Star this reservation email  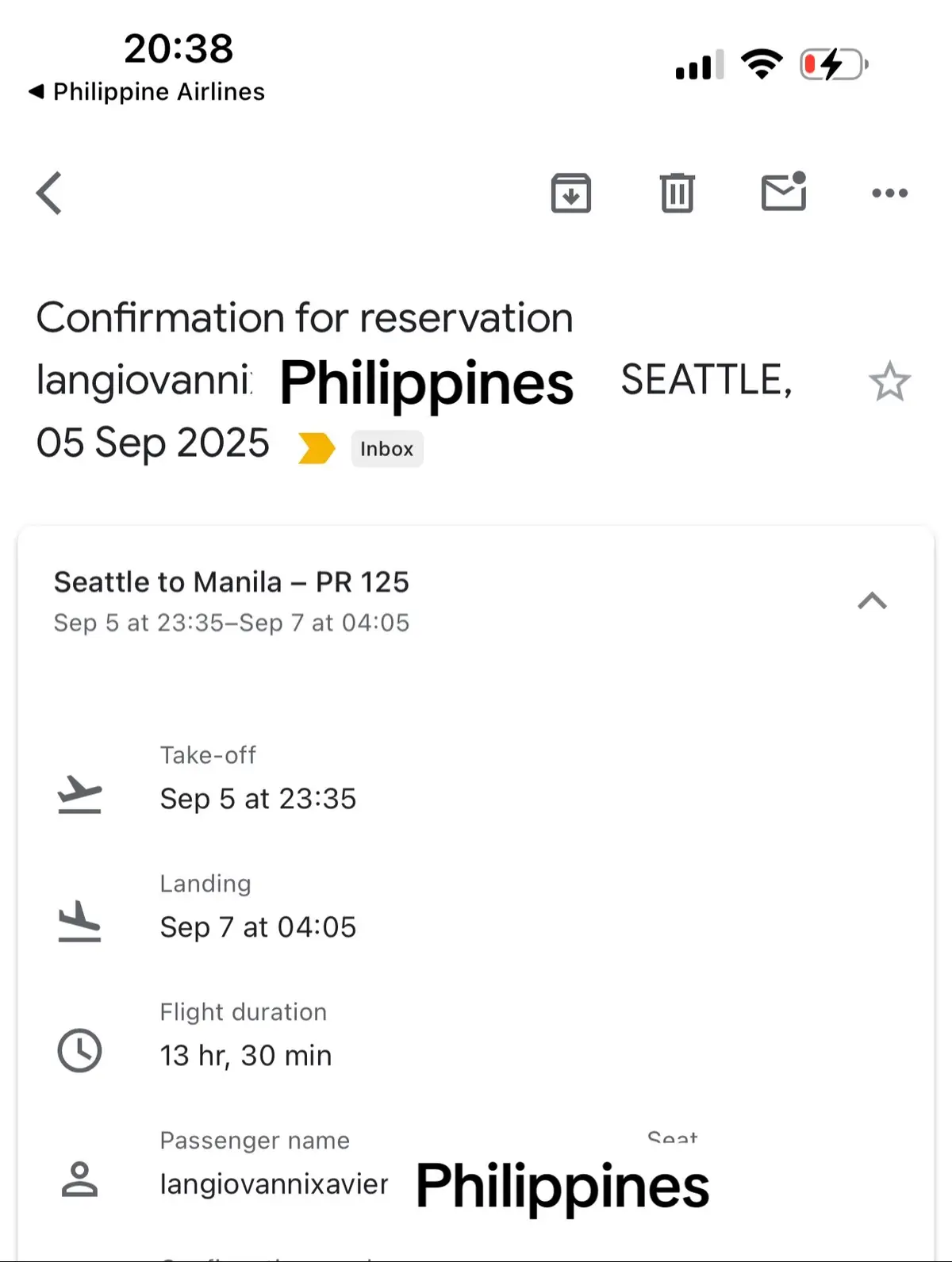(x=889, y=382)
